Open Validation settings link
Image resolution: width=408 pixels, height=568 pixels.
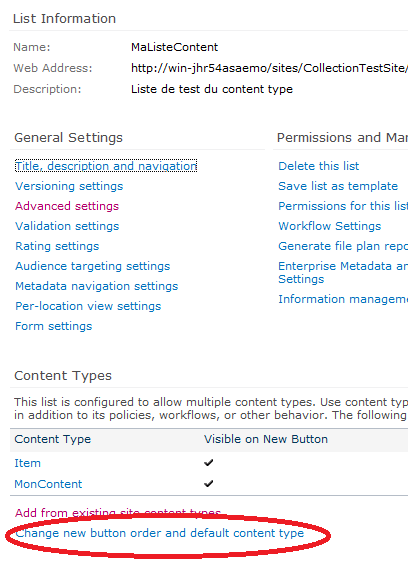tap(67, 226)
